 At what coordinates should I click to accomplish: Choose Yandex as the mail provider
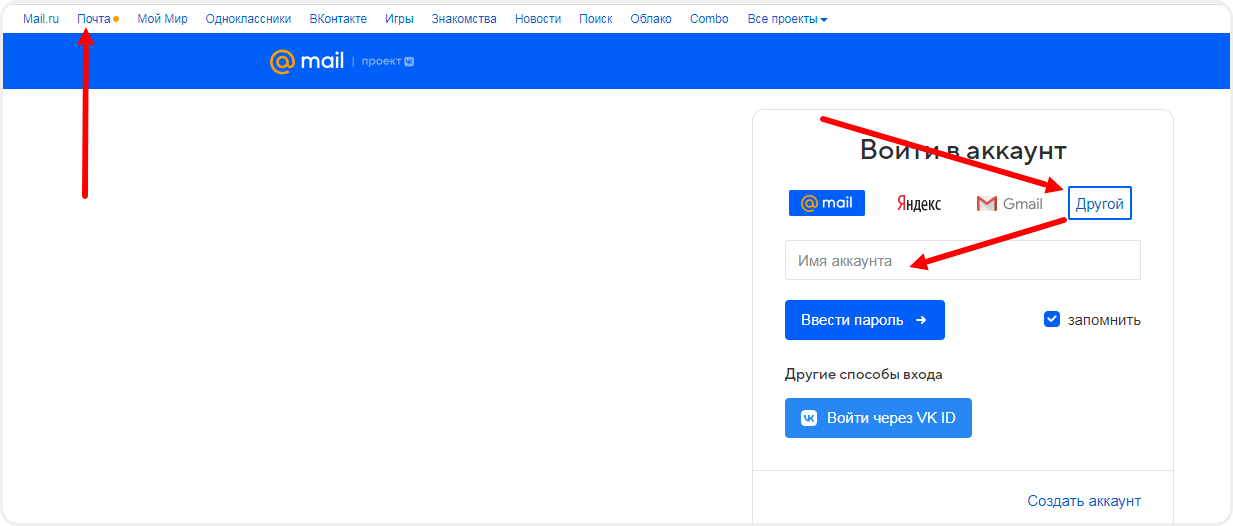tap(918, 204)
